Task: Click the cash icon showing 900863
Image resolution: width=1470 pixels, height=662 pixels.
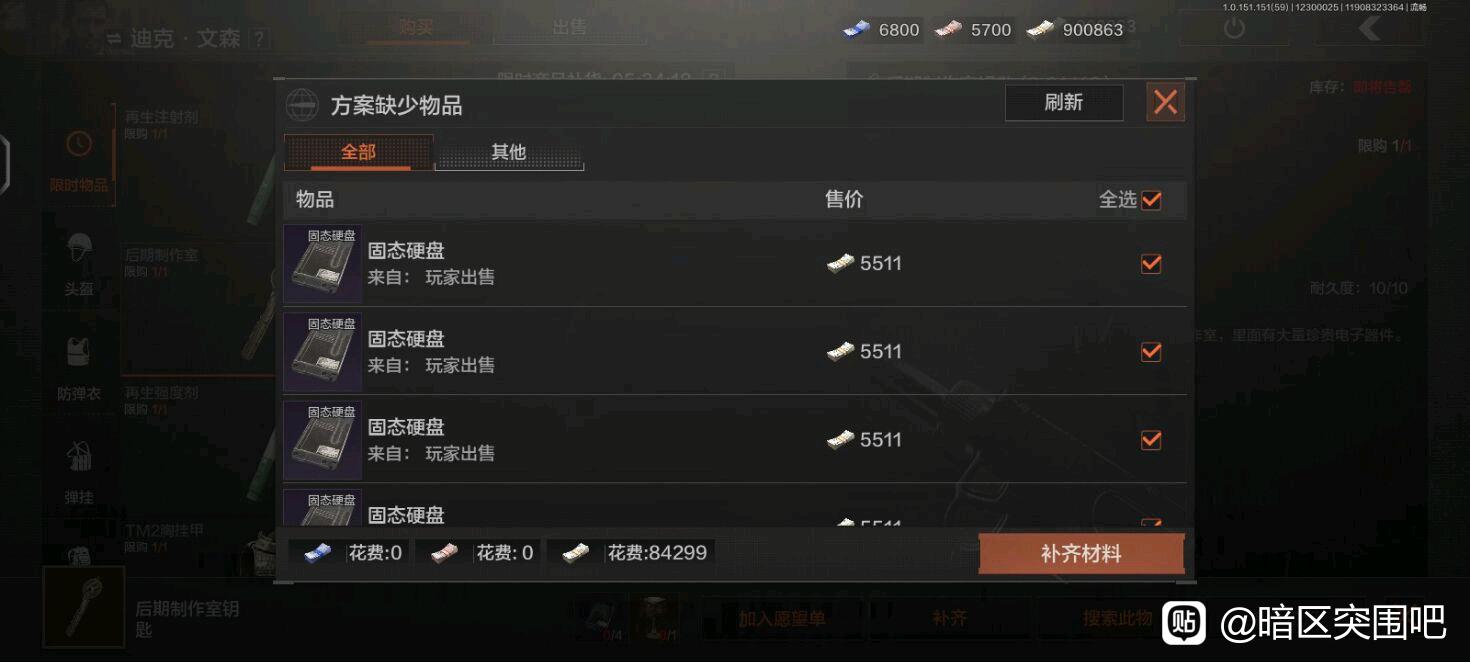Action: coord(1041,30)
